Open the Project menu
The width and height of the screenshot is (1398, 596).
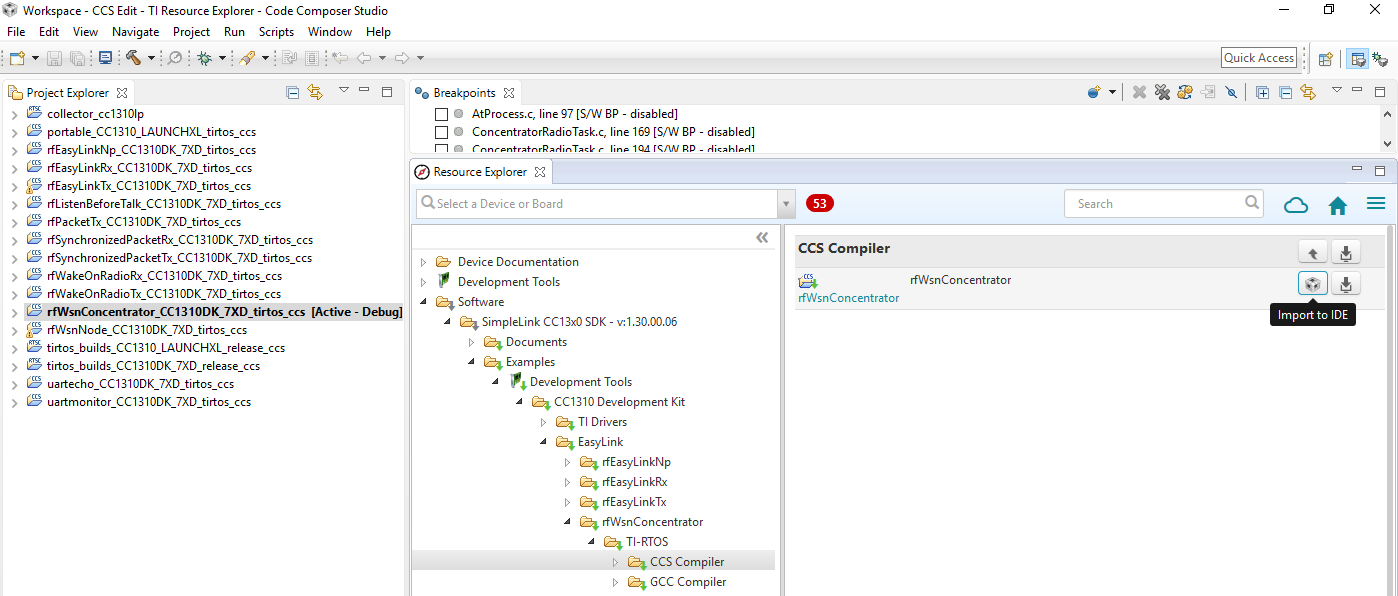(x=191, y=32)
